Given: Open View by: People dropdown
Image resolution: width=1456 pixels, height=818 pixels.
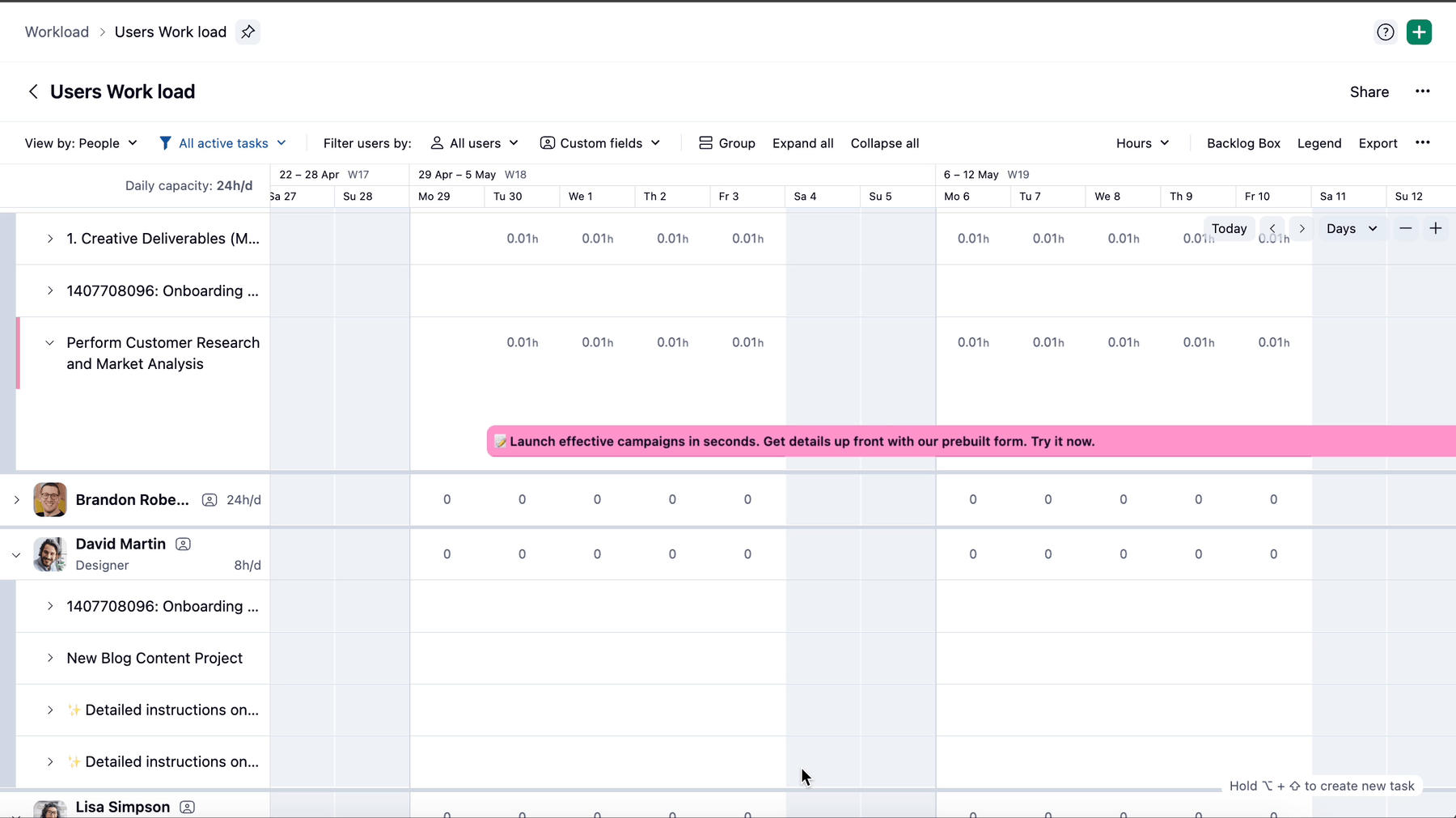Looking at the screenshot, I should point(81,143).
